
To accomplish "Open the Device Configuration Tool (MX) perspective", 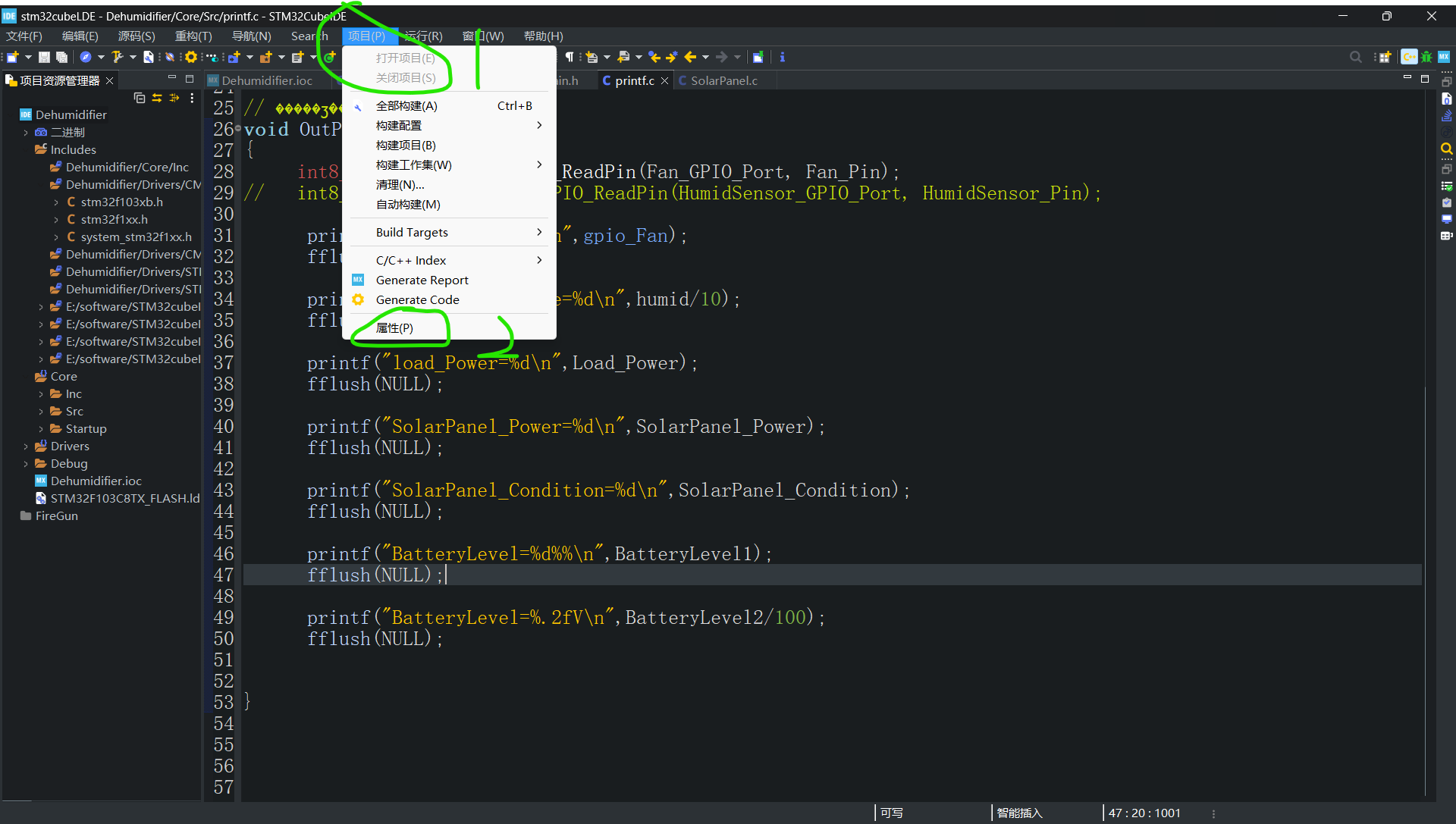I will [x=1443, y=57].
